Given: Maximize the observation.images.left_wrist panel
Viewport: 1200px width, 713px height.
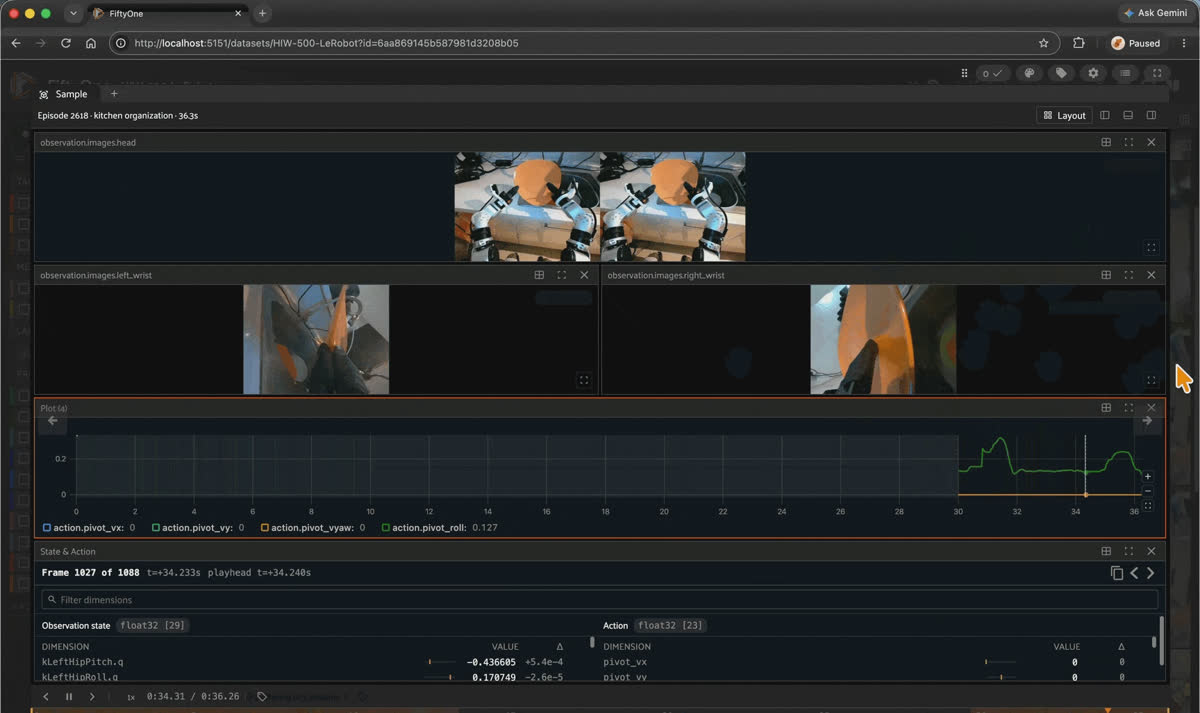Looking at the screenshot, I should [562, 275].
